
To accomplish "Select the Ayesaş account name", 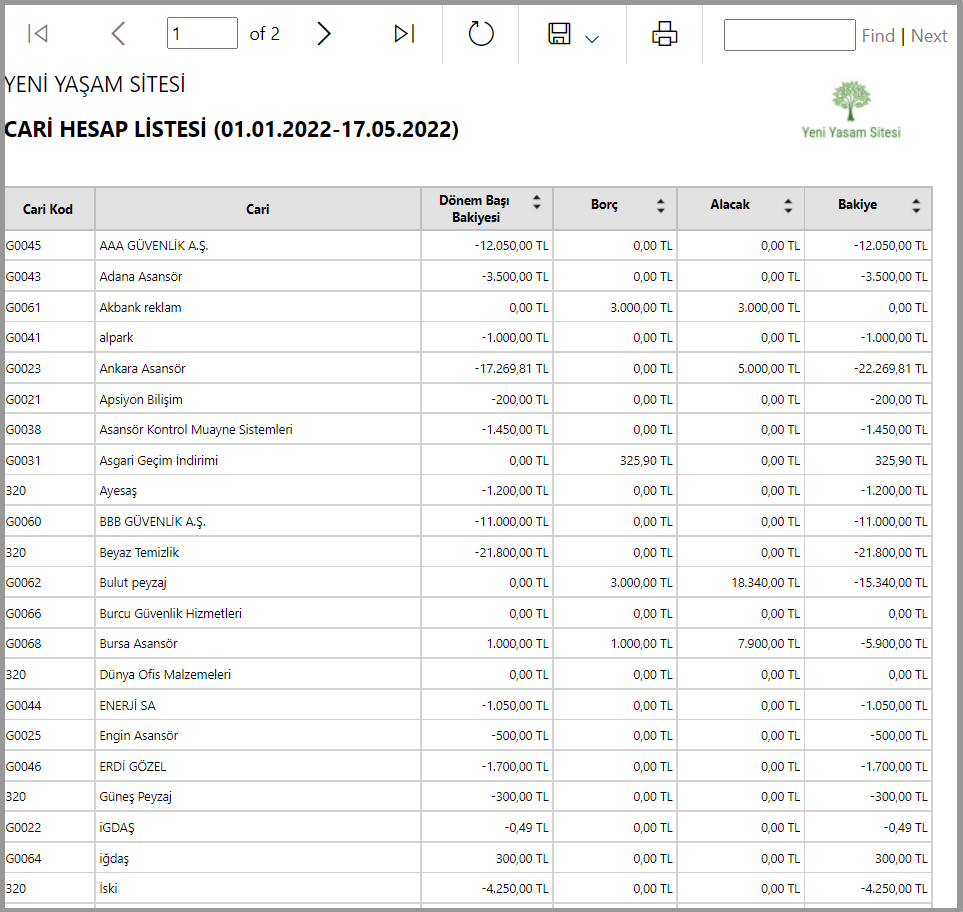I will pos(118,491).
